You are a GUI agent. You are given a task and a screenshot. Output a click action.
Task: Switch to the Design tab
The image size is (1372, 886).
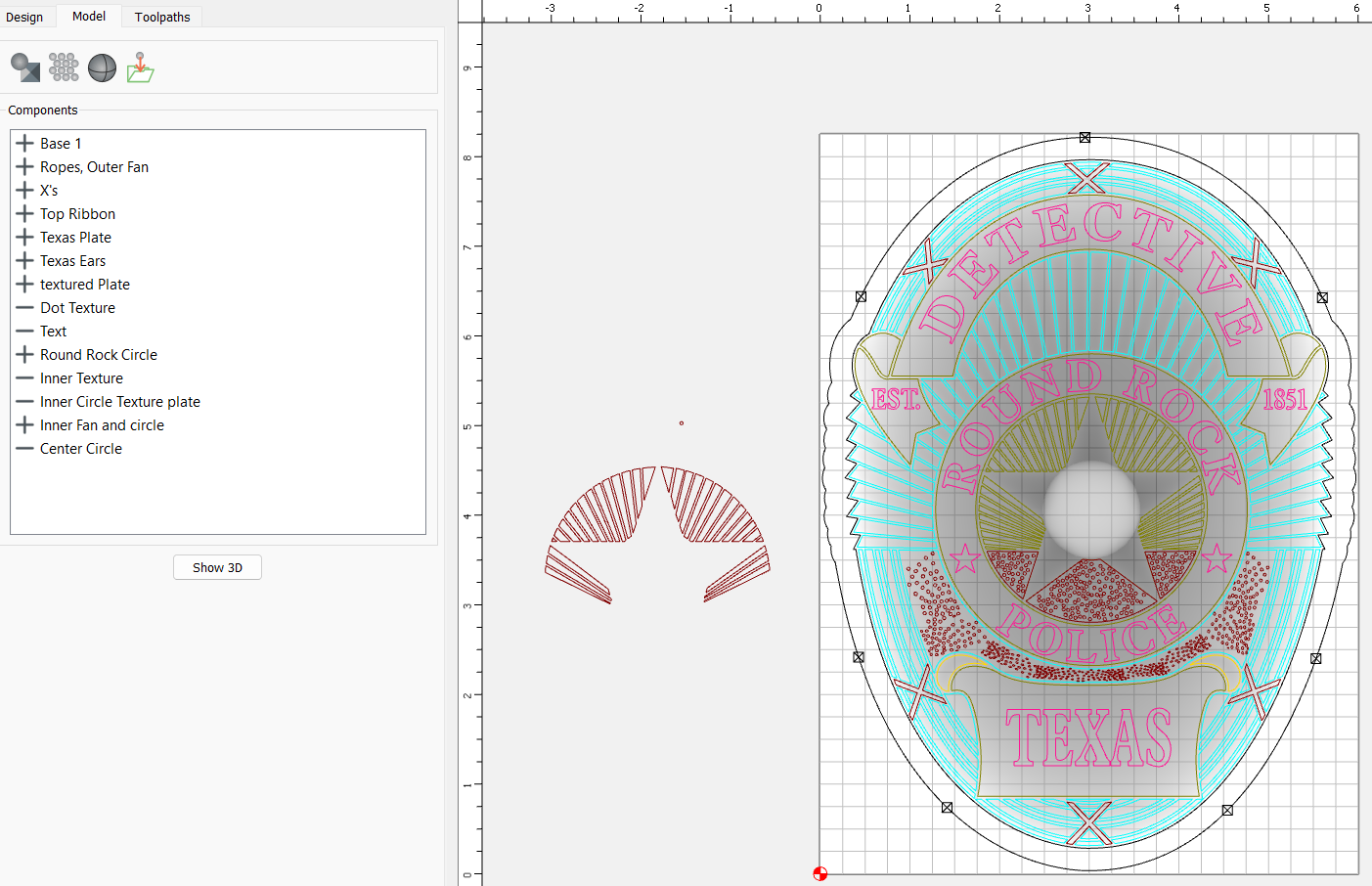[x=25, y=18]
